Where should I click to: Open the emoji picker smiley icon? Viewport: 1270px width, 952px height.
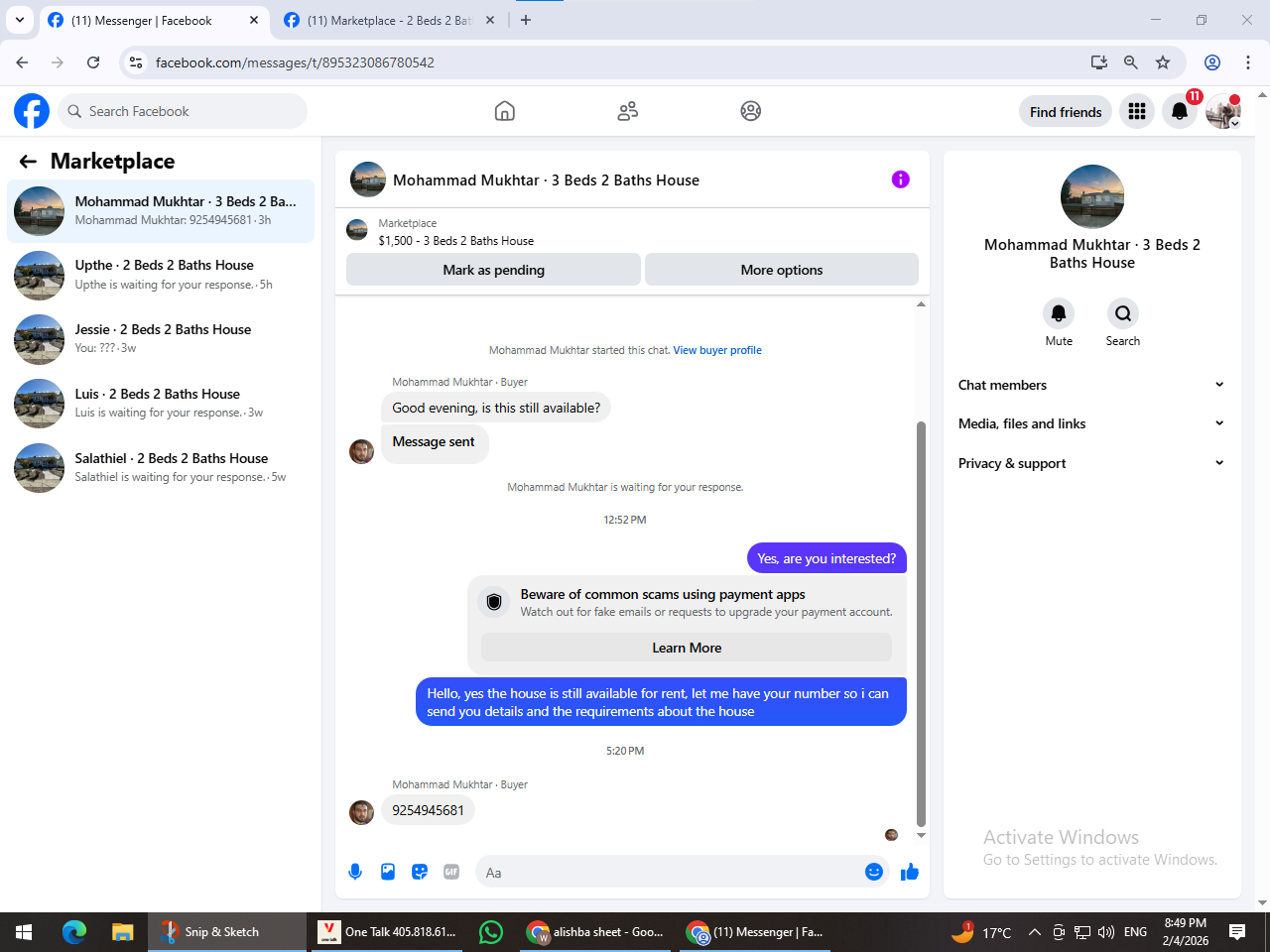pos(874,872)
